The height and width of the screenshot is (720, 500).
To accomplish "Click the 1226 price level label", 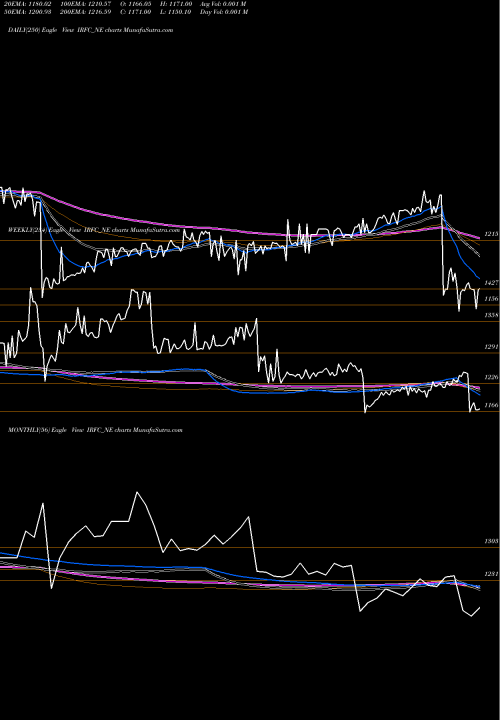I will coord(491,377).
